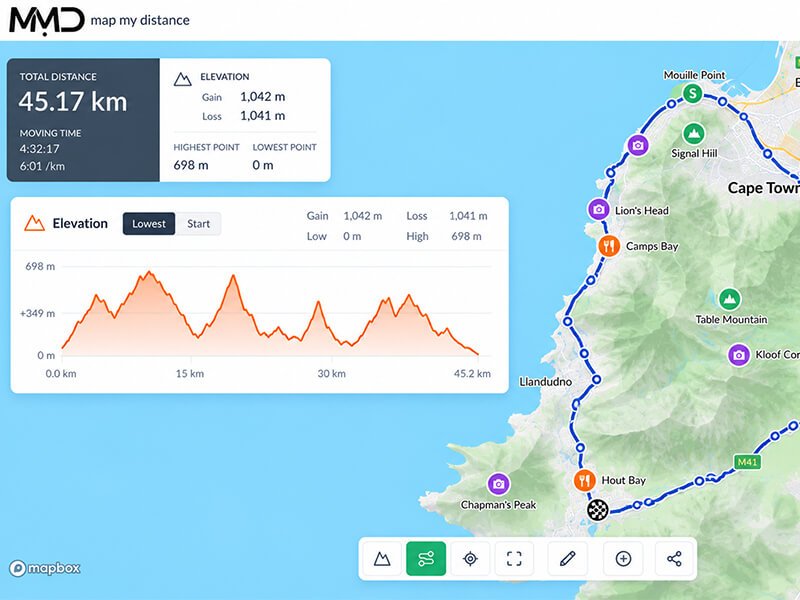Open Table Mountain green marker
The image size is (800, 600).
[x=730, y=299]
